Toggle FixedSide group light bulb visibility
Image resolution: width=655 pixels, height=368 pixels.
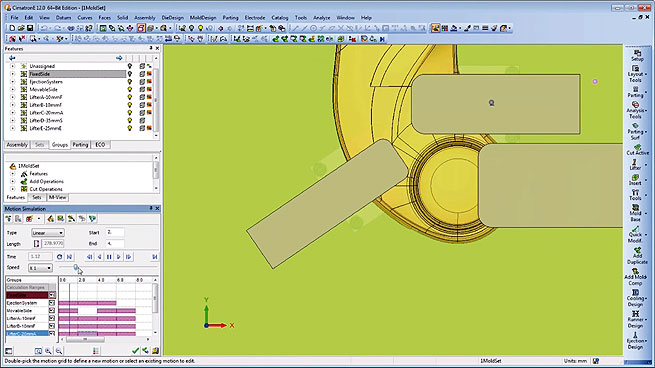pos(130,74)
